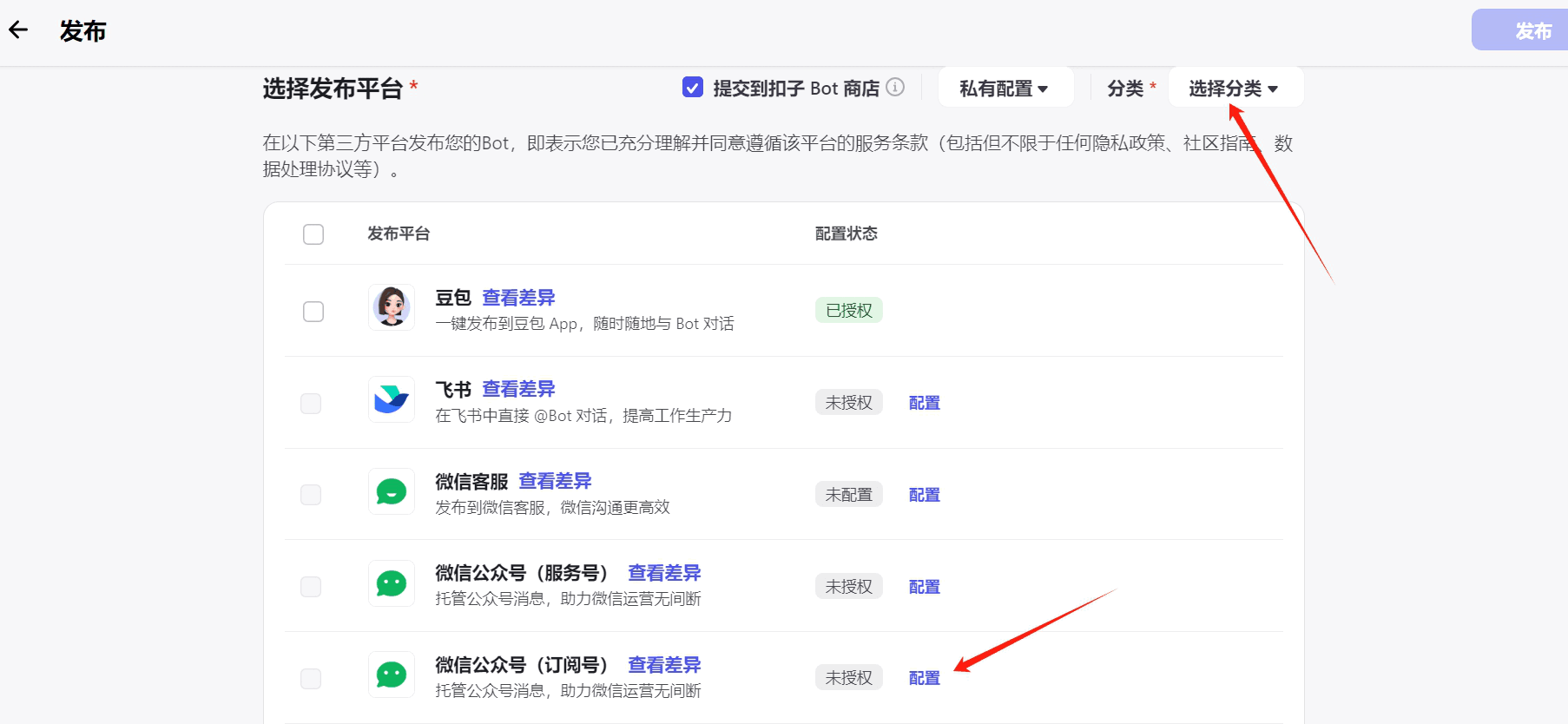Click the 飞书 platform logo

point(392,399)
